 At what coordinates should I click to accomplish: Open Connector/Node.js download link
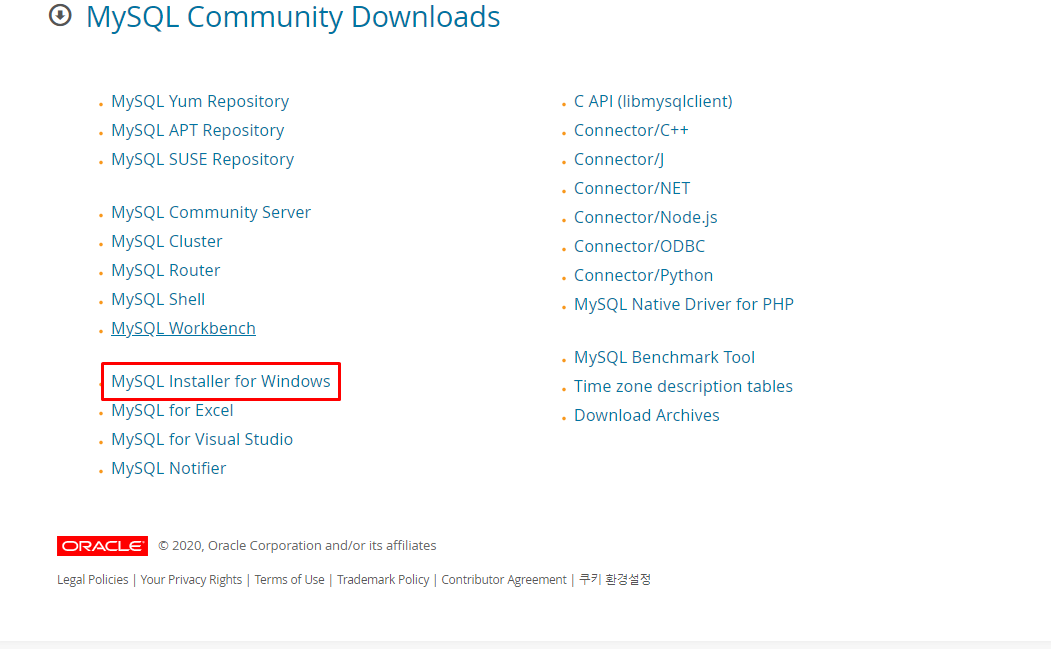click(645, 217)
